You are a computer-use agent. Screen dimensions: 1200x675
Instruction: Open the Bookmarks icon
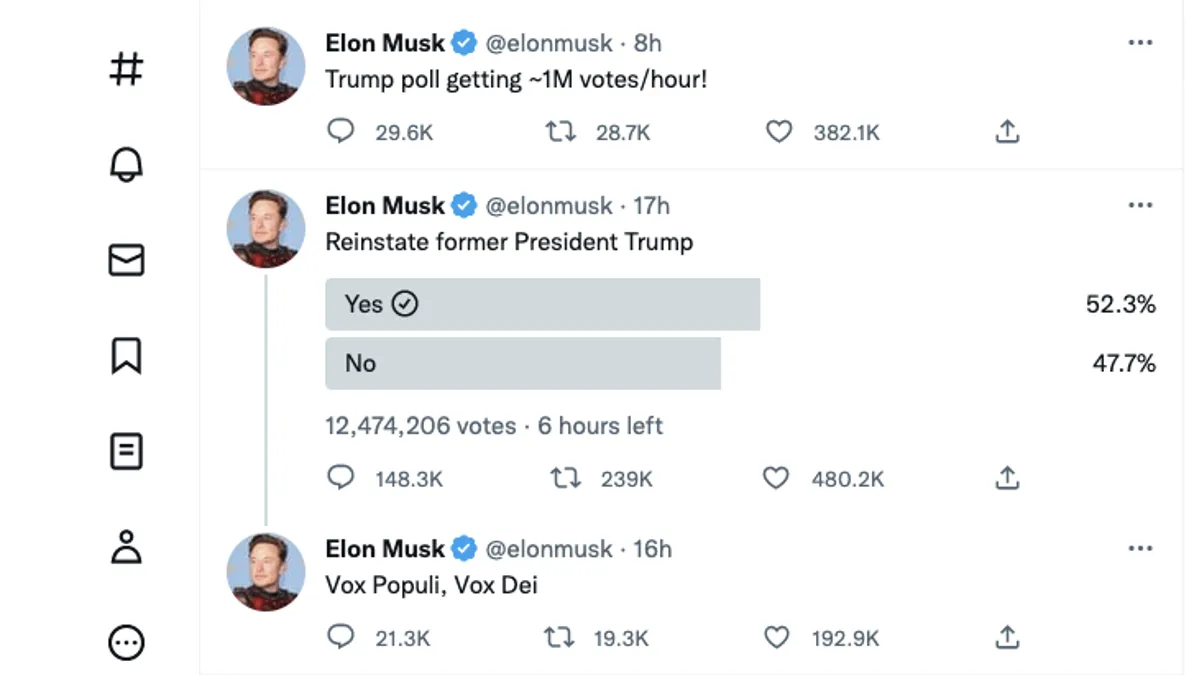point(125,356)
